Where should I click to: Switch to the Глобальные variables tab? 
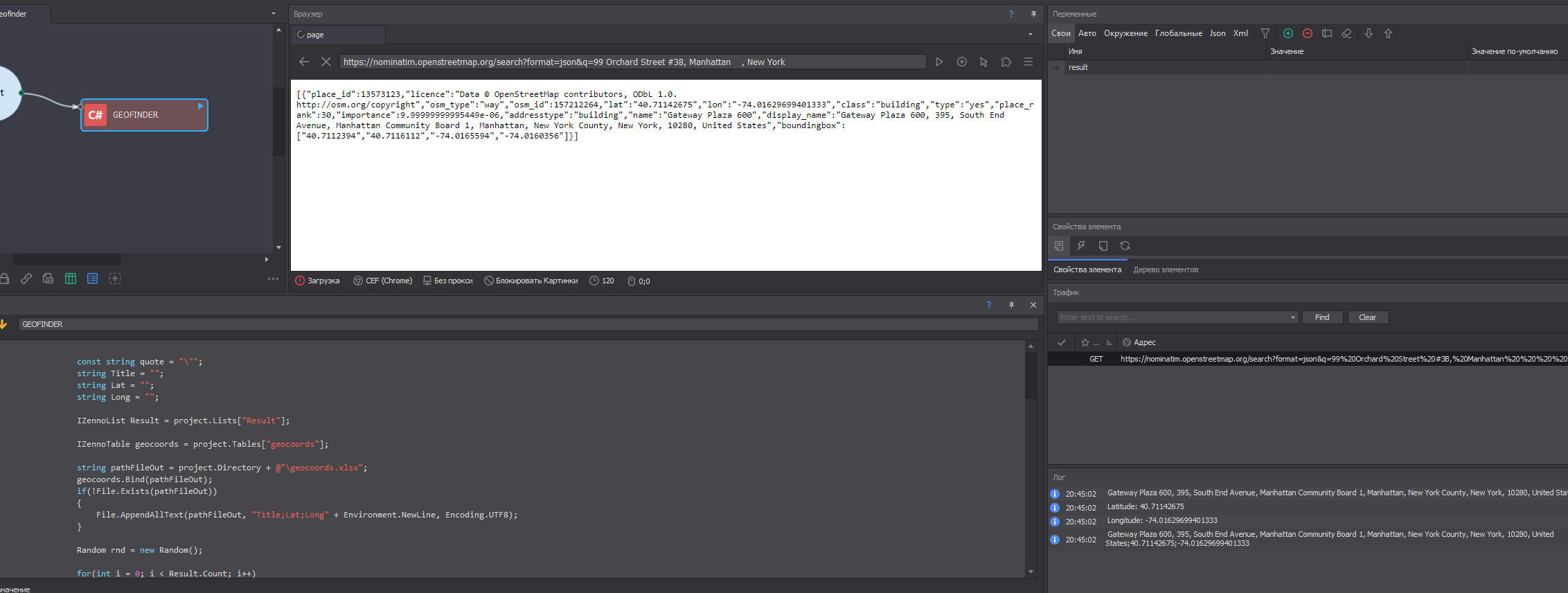coord(1178,33)
